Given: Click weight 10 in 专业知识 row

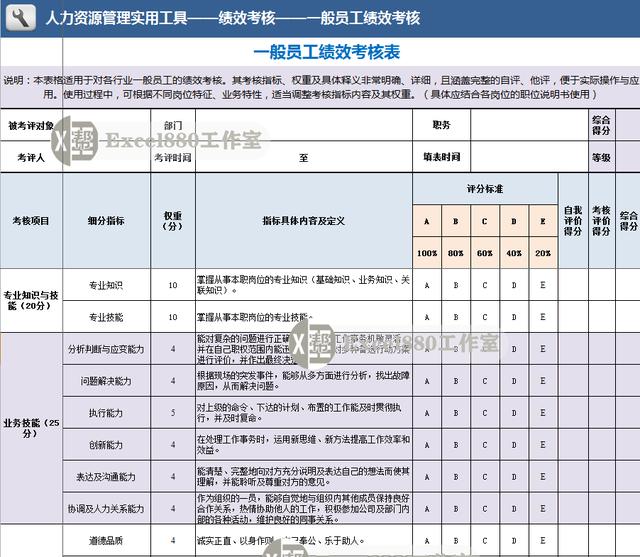Looking at the screenshot, I should pos(173,285).
